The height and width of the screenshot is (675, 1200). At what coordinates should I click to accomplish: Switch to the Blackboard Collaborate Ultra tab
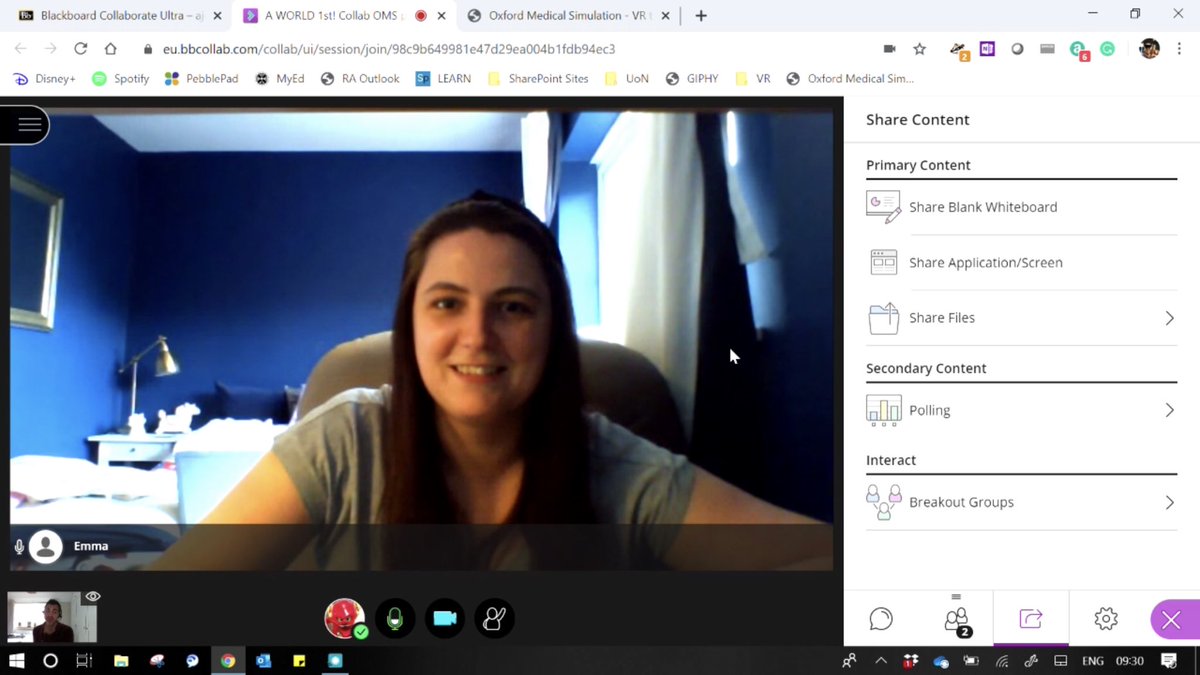coord(118,16)
